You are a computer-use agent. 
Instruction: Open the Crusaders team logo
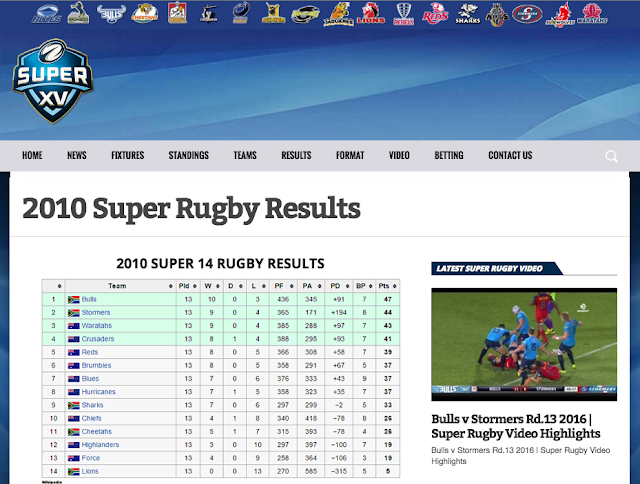[209, 13]
